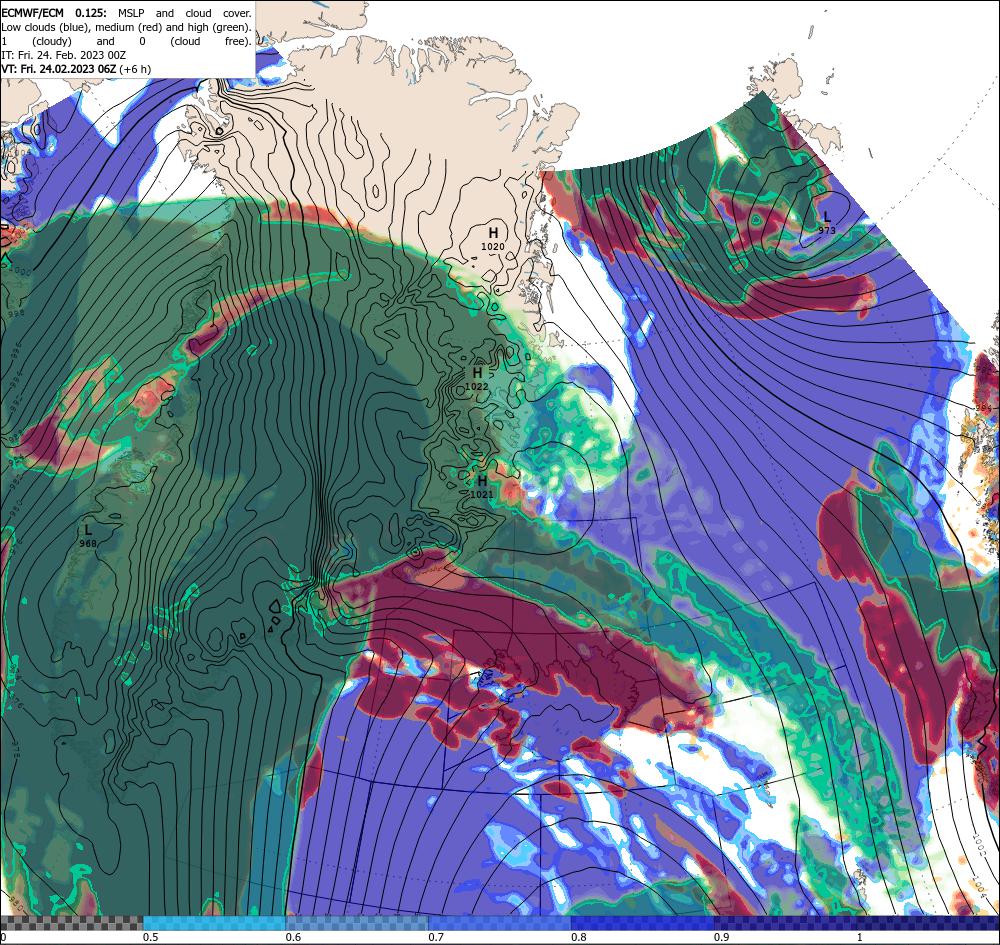
Task: Click the 'H' marker labeled 1021
Action: 482,481
